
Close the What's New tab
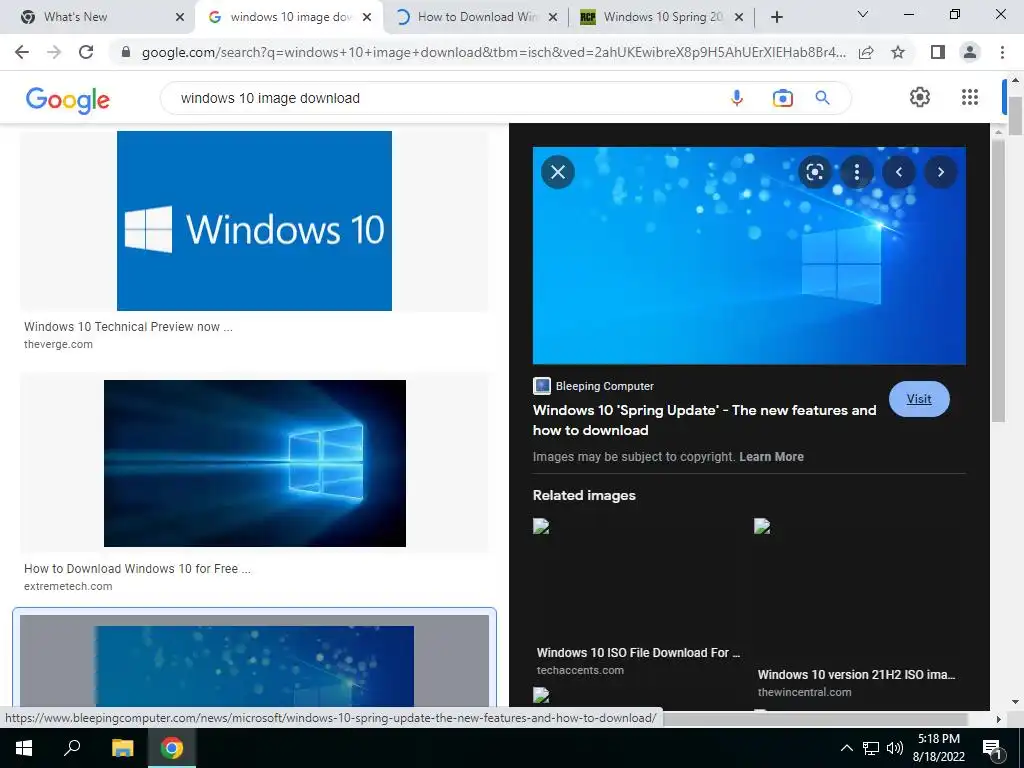pyautogui.click(x=180, y=17)
